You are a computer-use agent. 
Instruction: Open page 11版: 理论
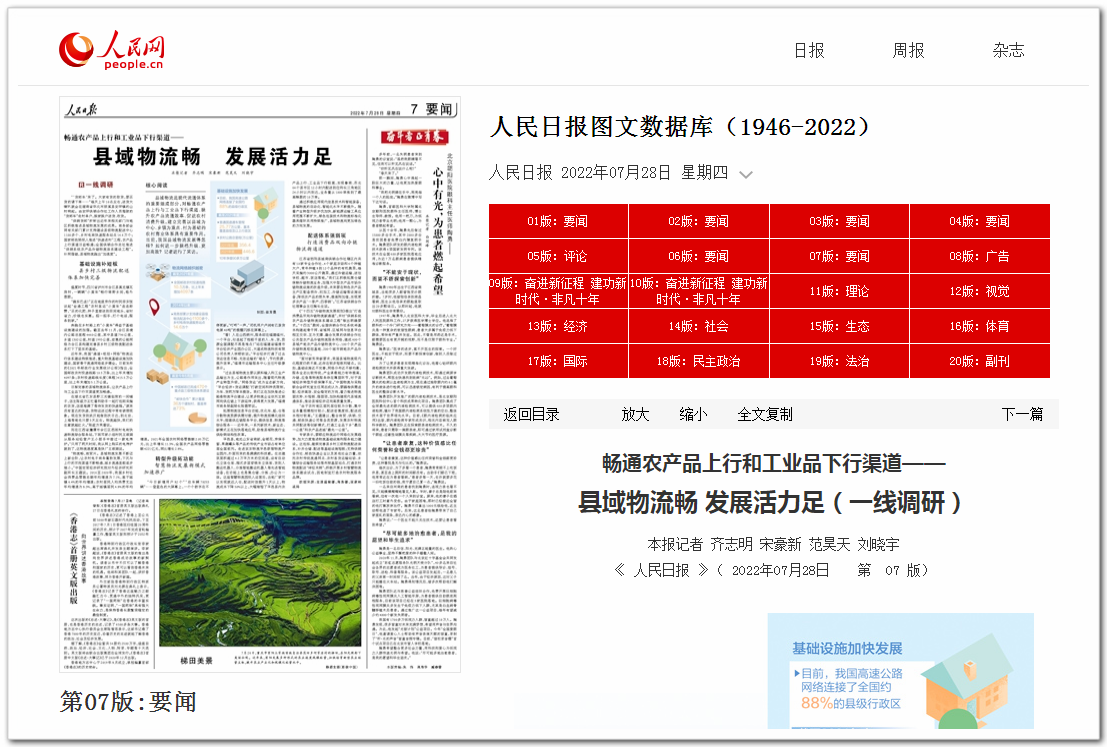coord(839,291)
